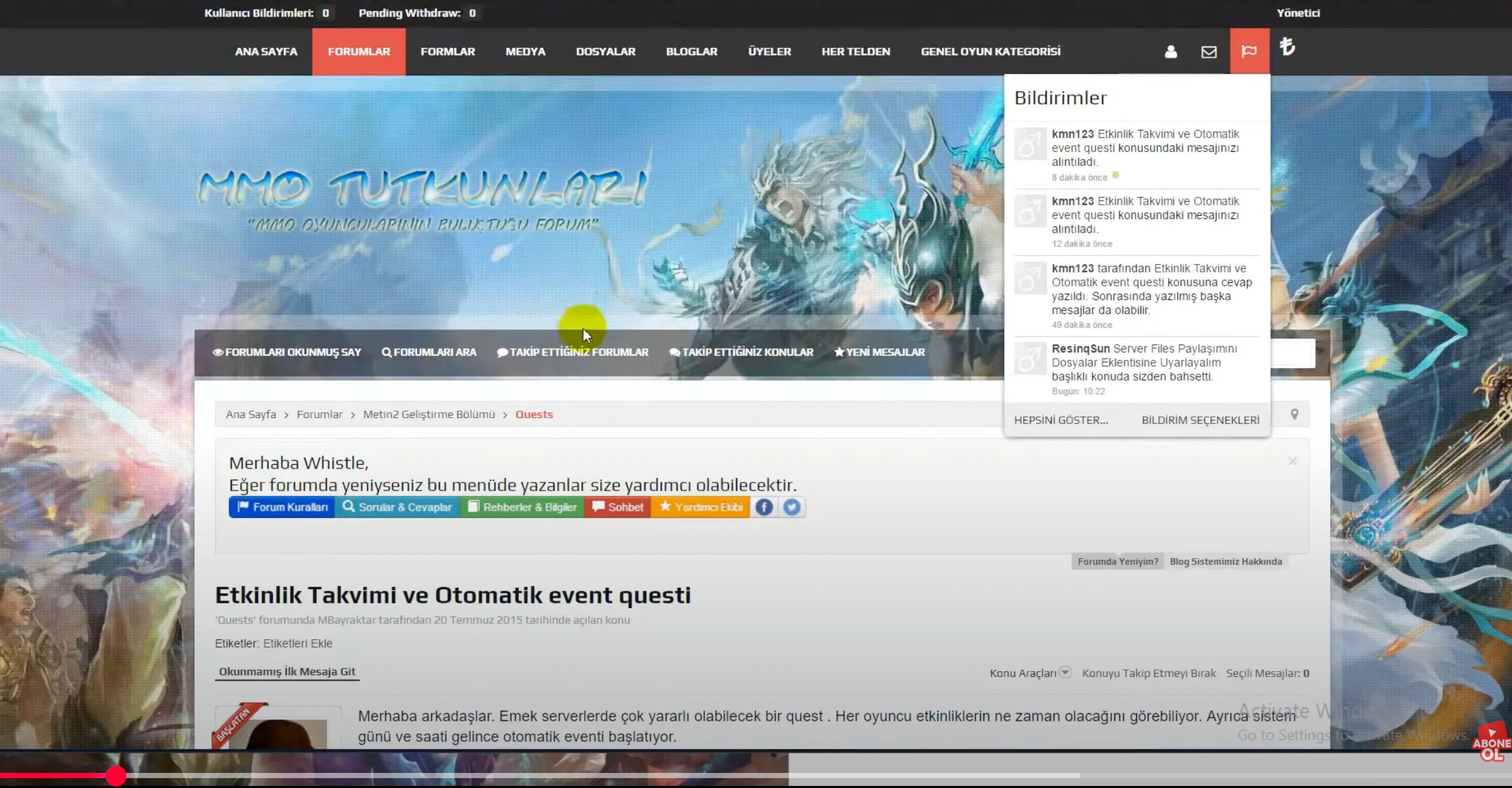Open TAKİP ETTİĞİNİZ FORUMLAR

pos(573,352)
